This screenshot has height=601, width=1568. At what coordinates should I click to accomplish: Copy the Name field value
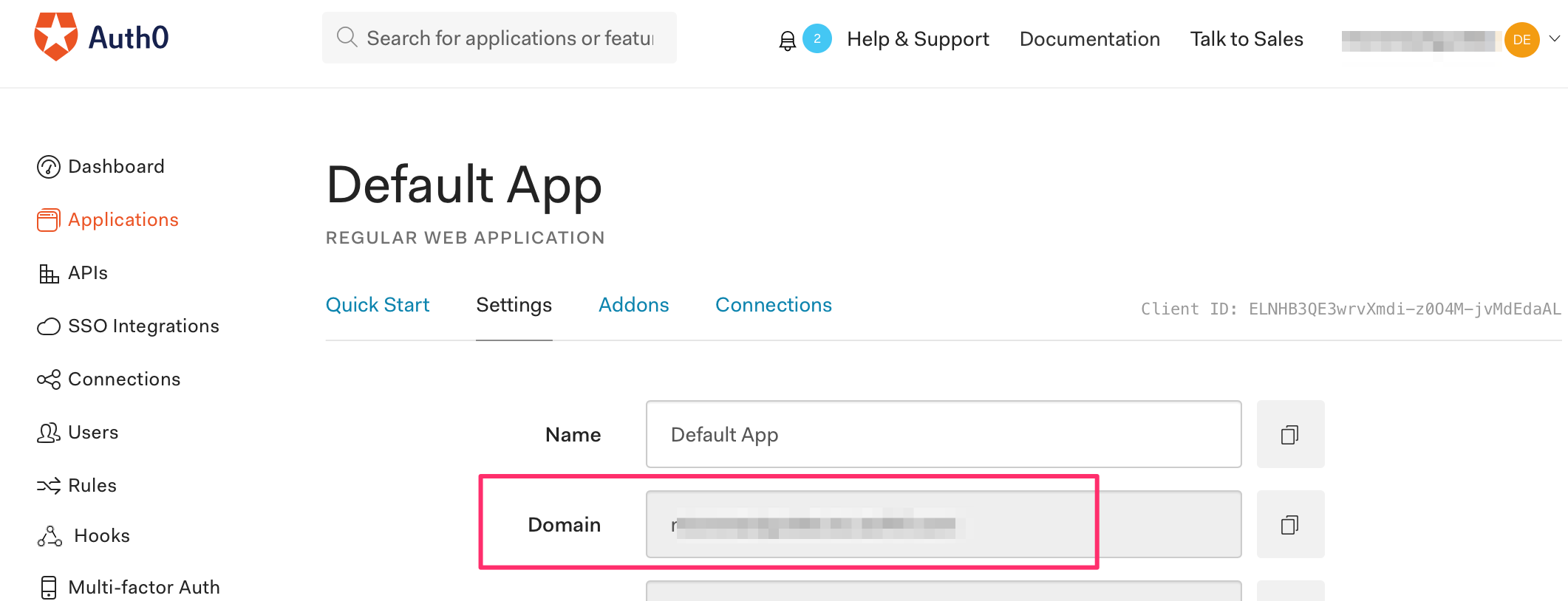[1290, 434]
